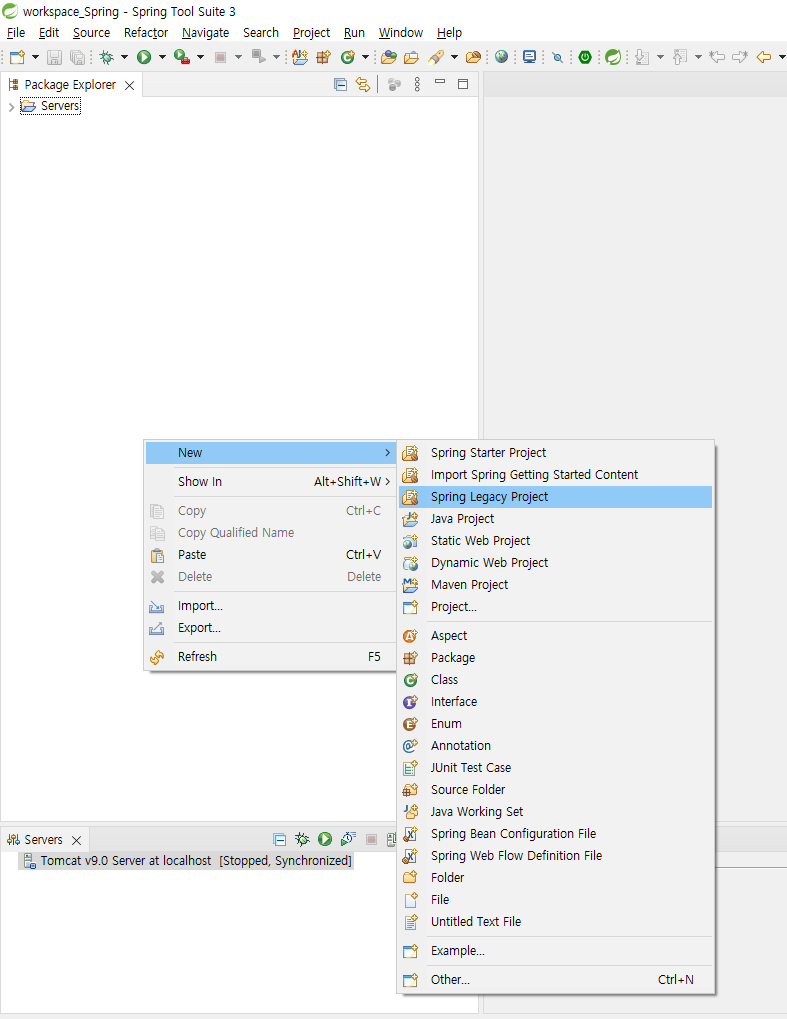
Task: Click the Run with external tools icon
Action: pyautogui.click(x=182, y=57)
